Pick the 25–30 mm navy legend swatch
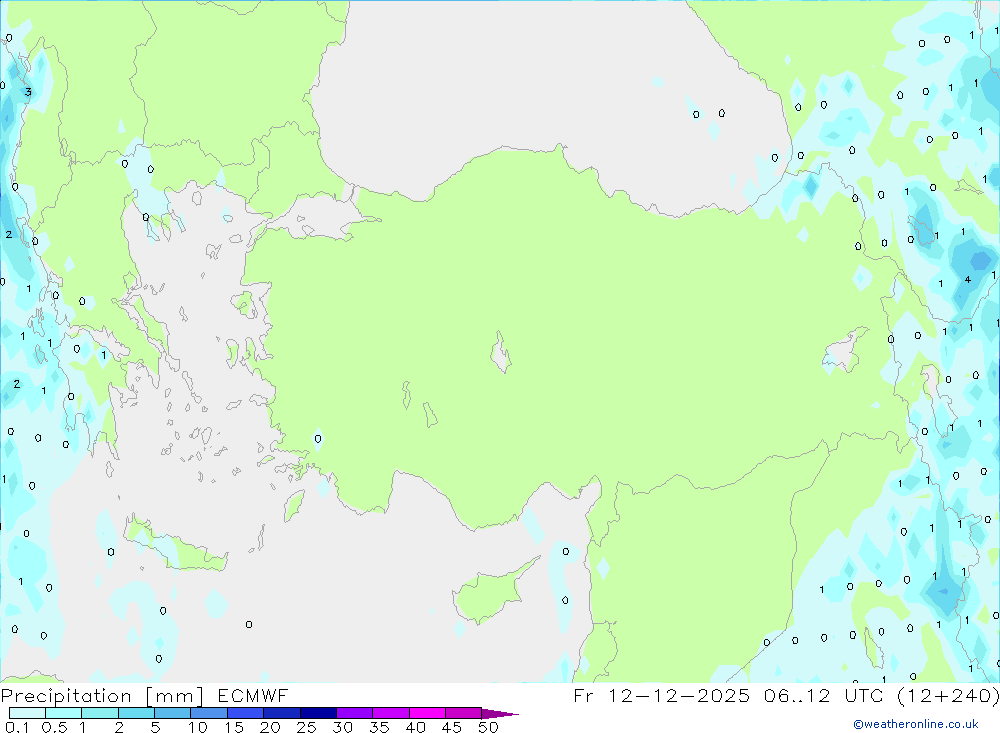Screen dimensions: 1000x733 pyautogui.click(x=318, y=713)
